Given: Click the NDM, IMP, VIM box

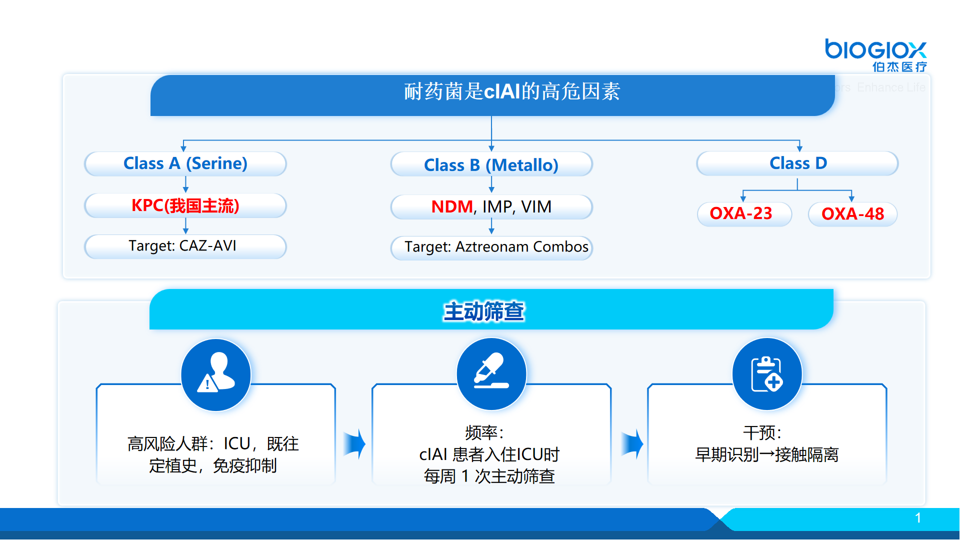Looking at the screenshot, I should 491,207.
